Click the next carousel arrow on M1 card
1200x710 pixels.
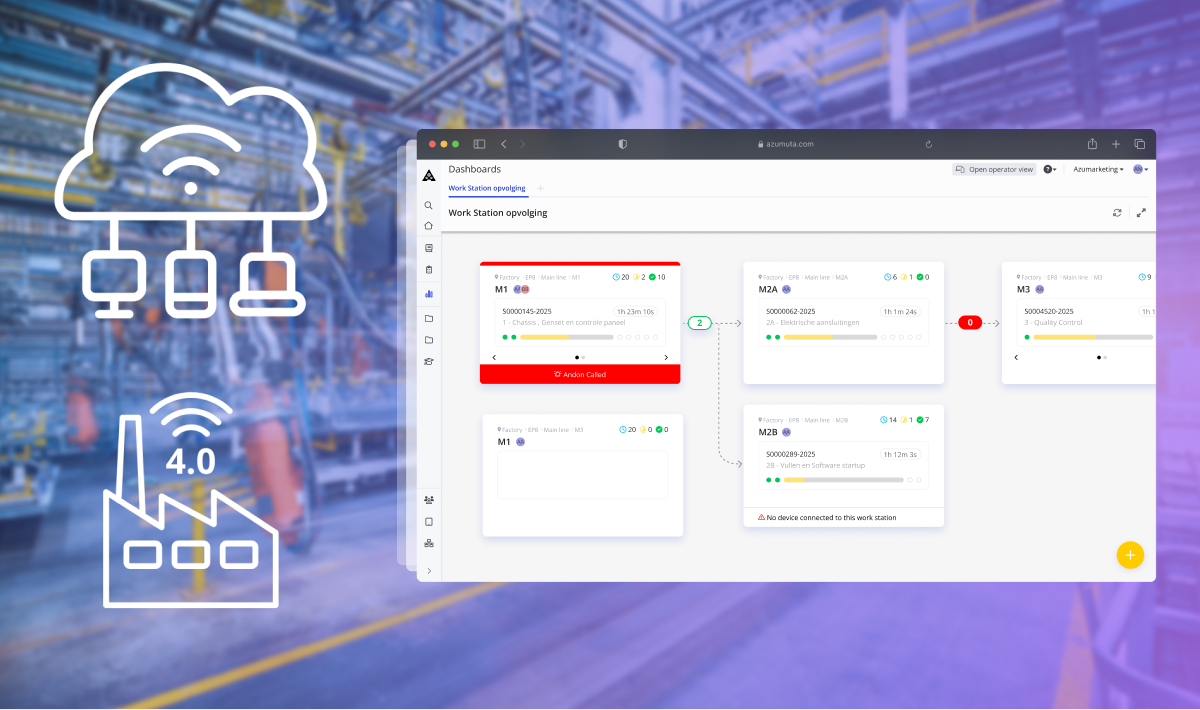point(666,356)
